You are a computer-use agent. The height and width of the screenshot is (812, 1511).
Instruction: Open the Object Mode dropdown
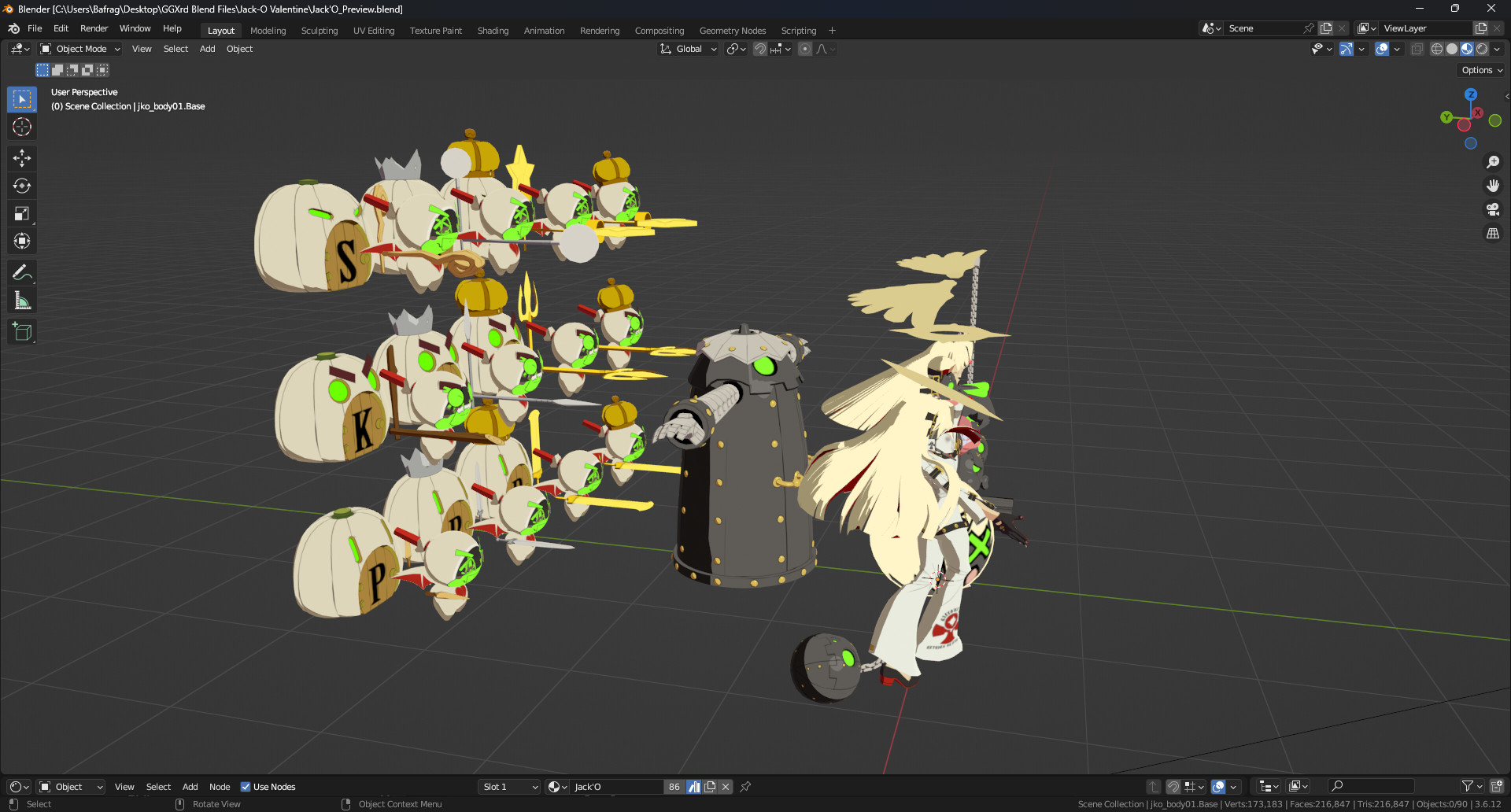(x=79, y=48)
